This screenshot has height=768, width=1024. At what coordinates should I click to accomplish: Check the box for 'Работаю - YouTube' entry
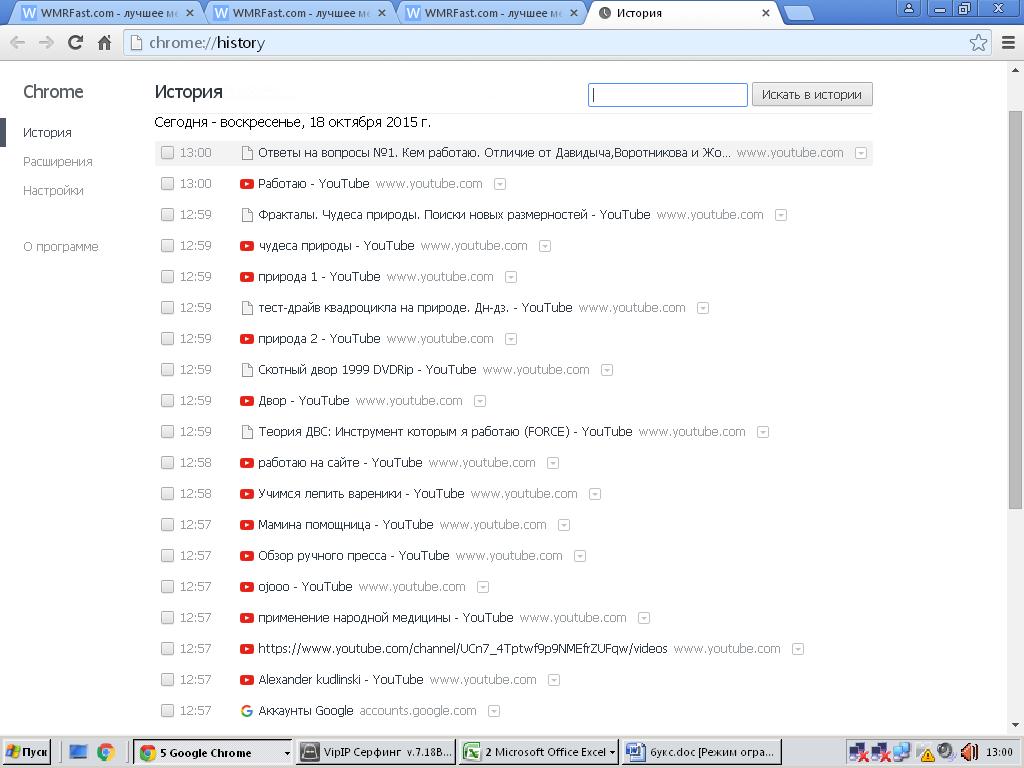[x=168, y=184]
